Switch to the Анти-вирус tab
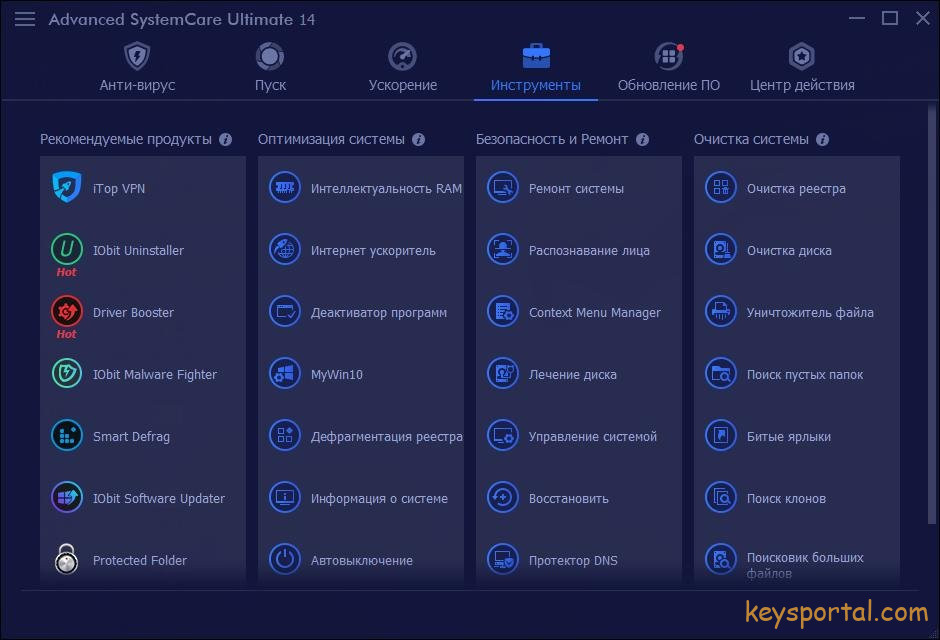 click(137, 68)
